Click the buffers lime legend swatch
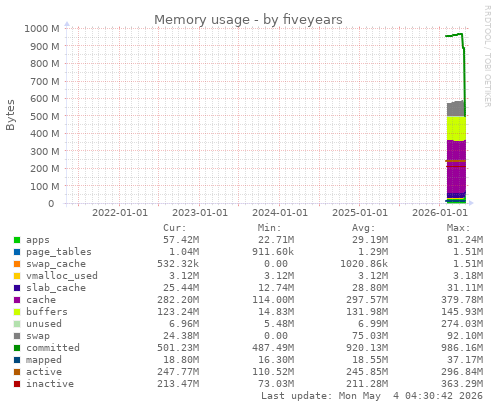The height and width of the screenshot is (408, 497). 17,312
